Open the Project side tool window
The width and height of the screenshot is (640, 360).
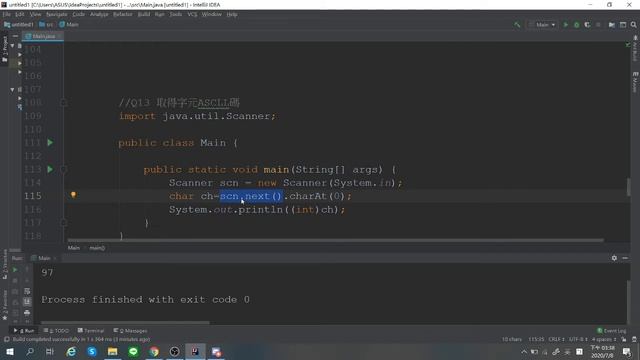coord(4,49)
